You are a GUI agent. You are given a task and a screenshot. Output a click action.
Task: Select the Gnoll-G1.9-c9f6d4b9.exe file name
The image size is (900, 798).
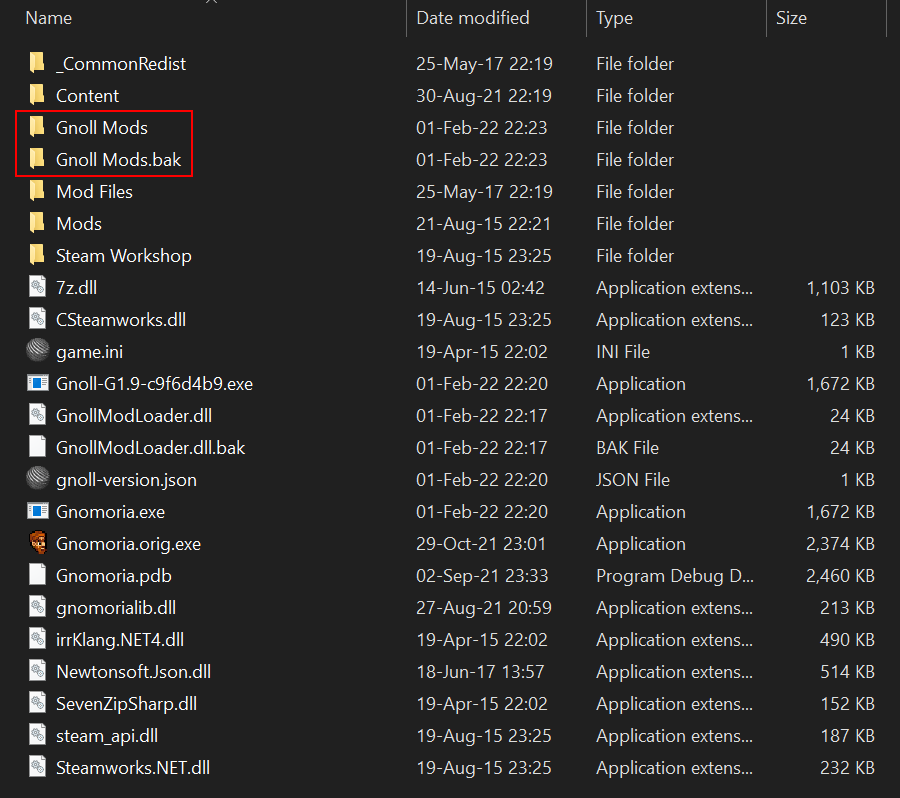click(x=154, y=384)
